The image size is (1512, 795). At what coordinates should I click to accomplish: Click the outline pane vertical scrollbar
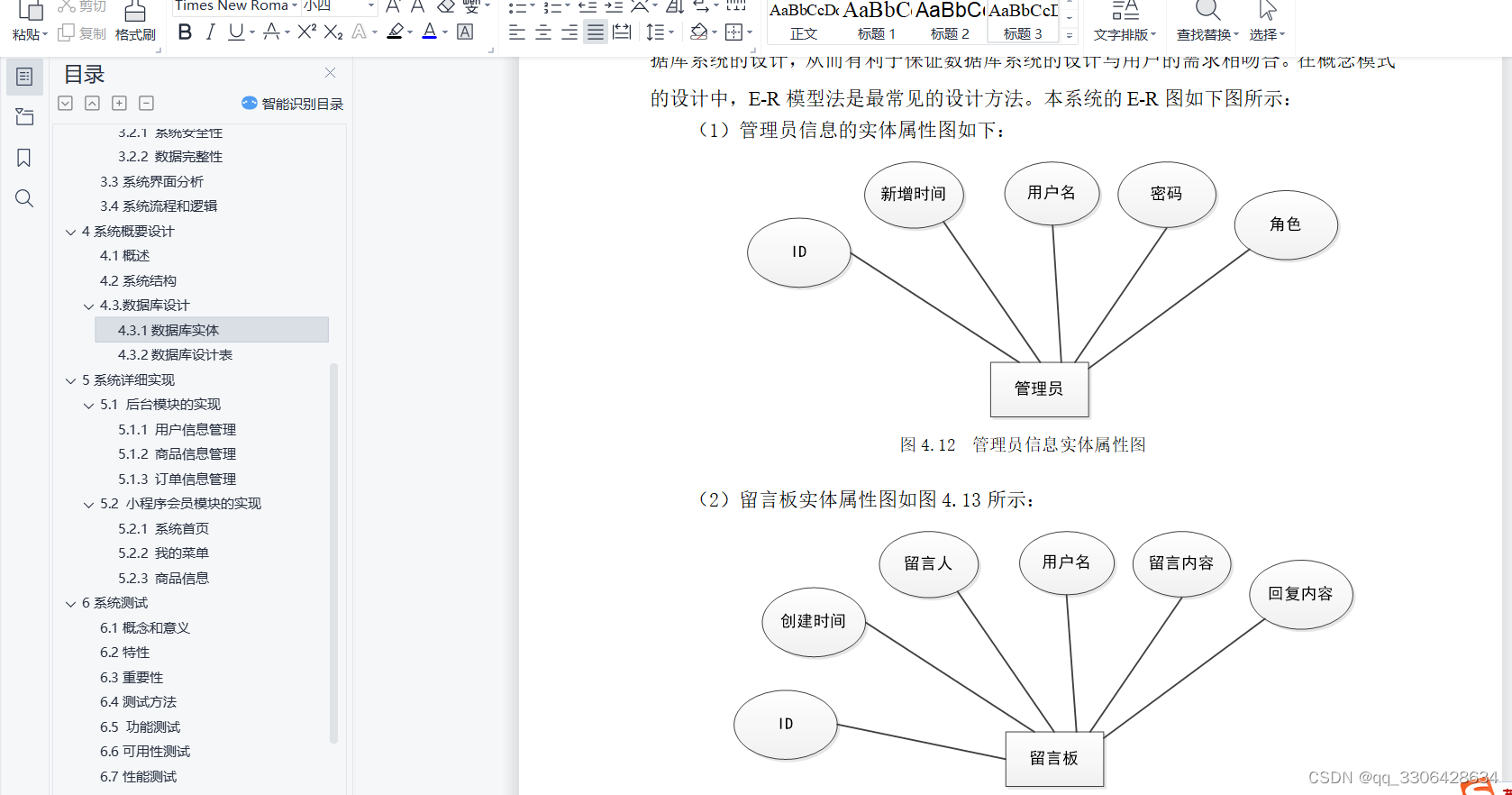333,552
